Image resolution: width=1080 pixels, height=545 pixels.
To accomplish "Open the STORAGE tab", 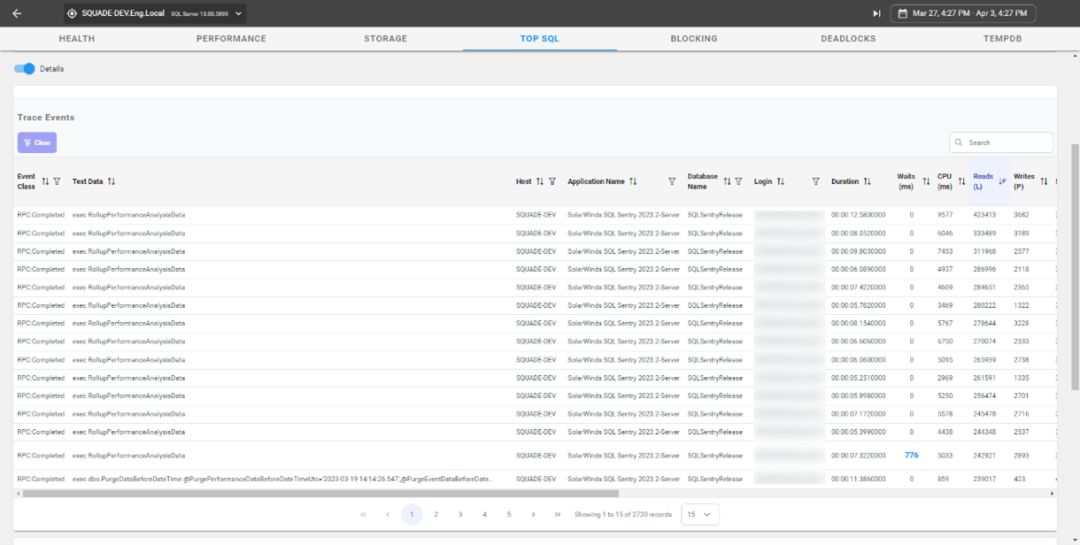I will (x=386, y=39).
